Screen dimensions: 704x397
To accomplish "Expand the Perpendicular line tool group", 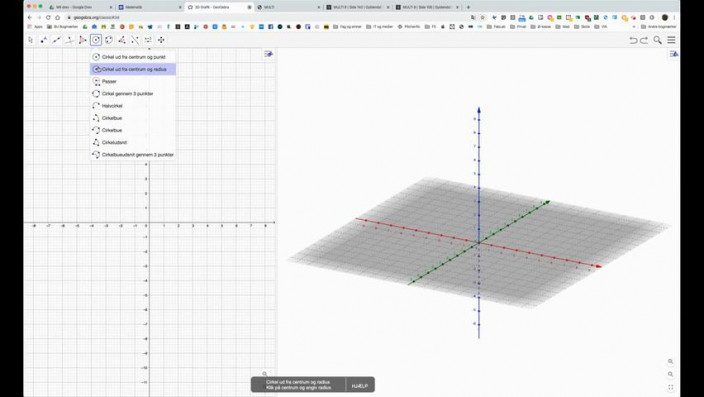I will [70, 40].
